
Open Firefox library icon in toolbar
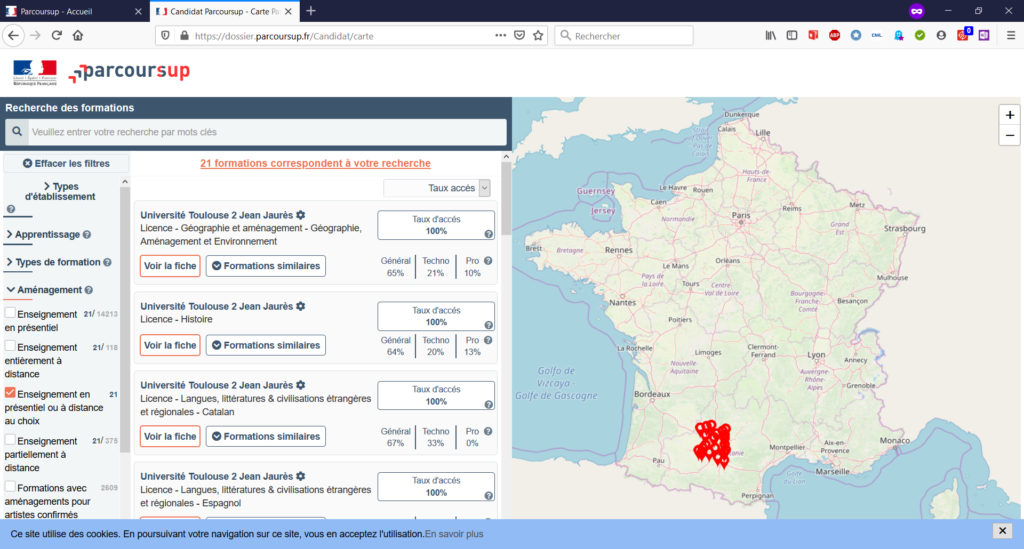(x=771, y=35)
